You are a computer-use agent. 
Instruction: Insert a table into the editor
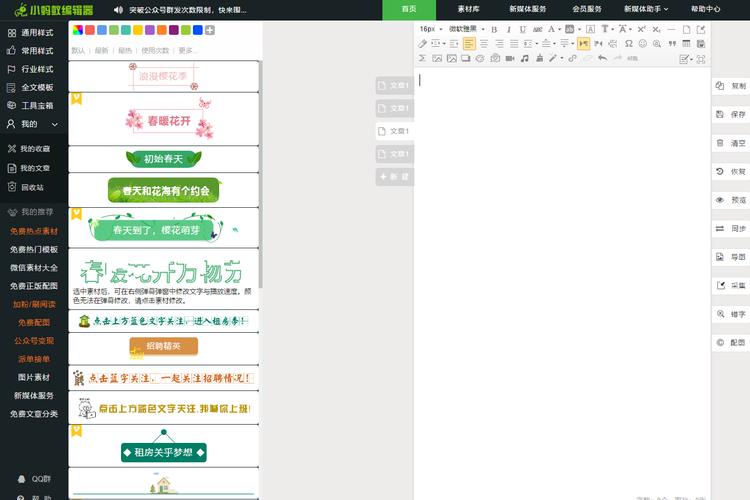(x=686, y=44)
